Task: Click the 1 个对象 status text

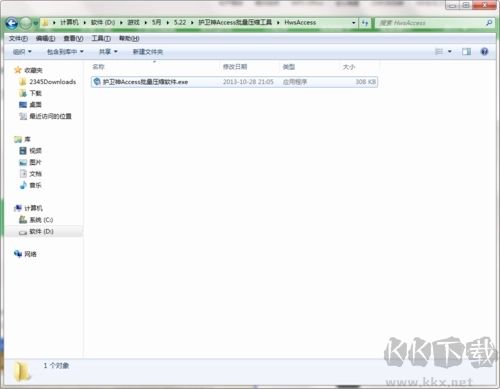Action: (x=56, y=366)
